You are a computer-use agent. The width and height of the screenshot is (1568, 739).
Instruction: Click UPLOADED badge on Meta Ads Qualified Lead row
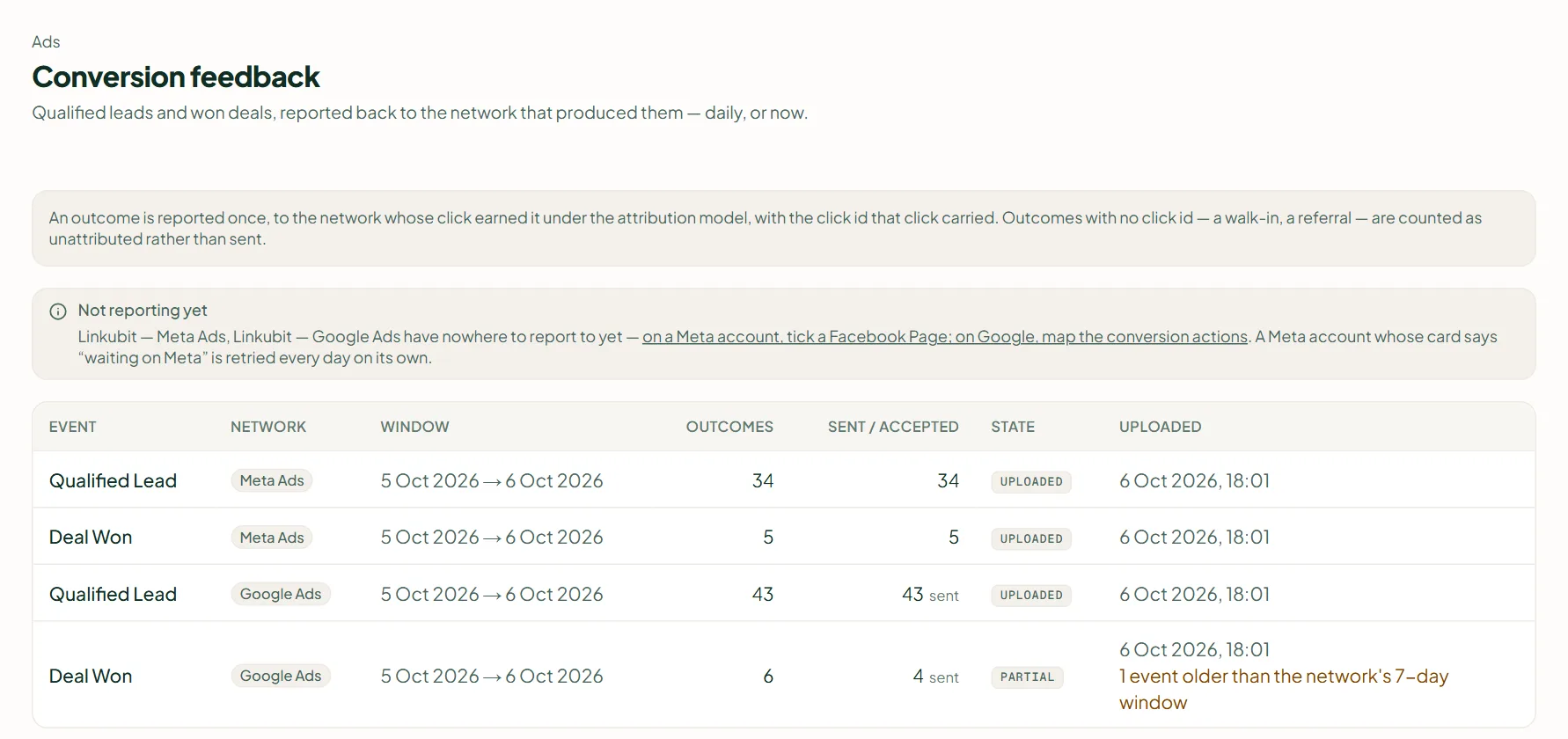click(1031, 482)
